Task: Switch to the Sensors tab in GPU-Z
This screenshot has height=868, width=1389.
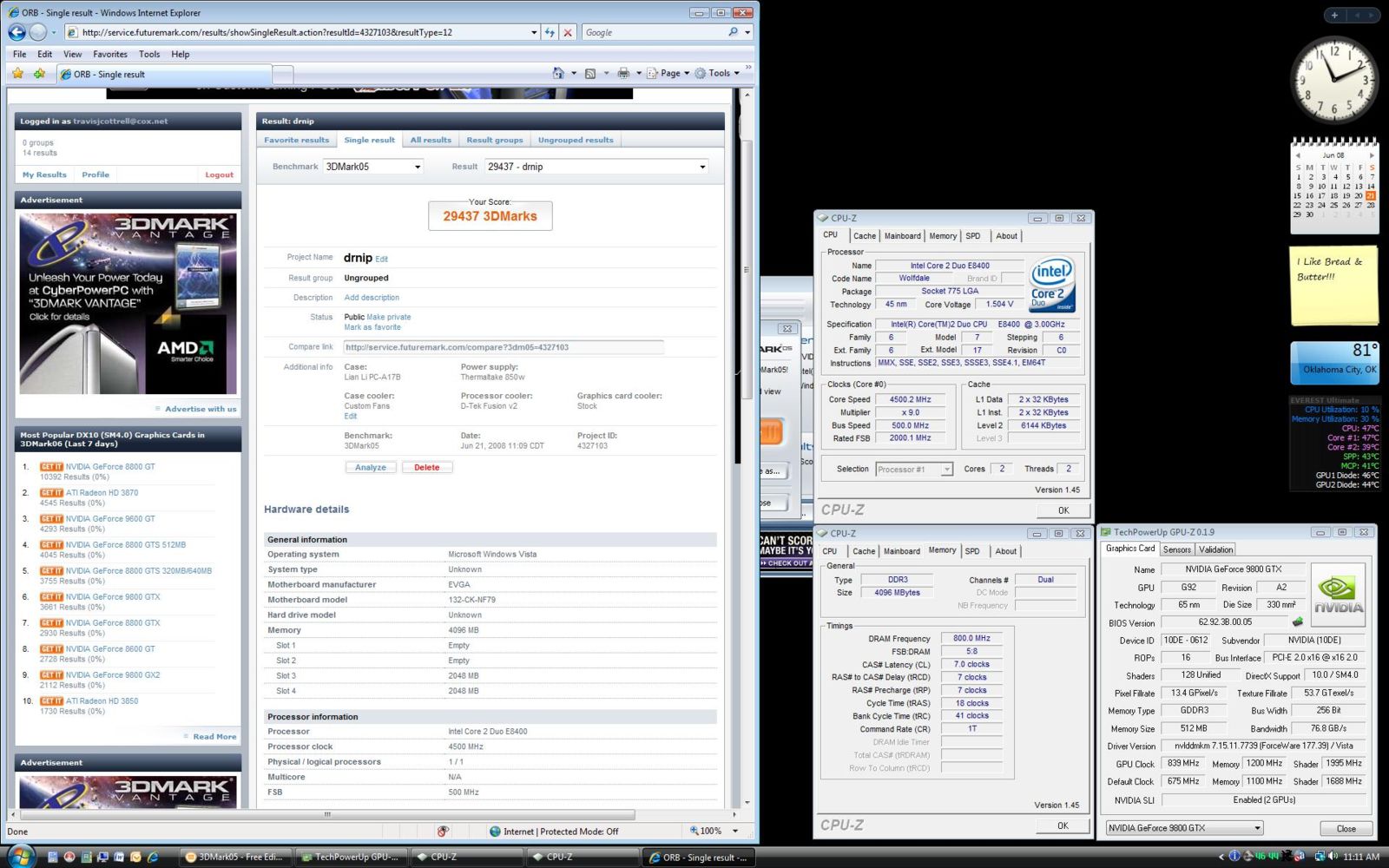Action: coord(1177,549)
